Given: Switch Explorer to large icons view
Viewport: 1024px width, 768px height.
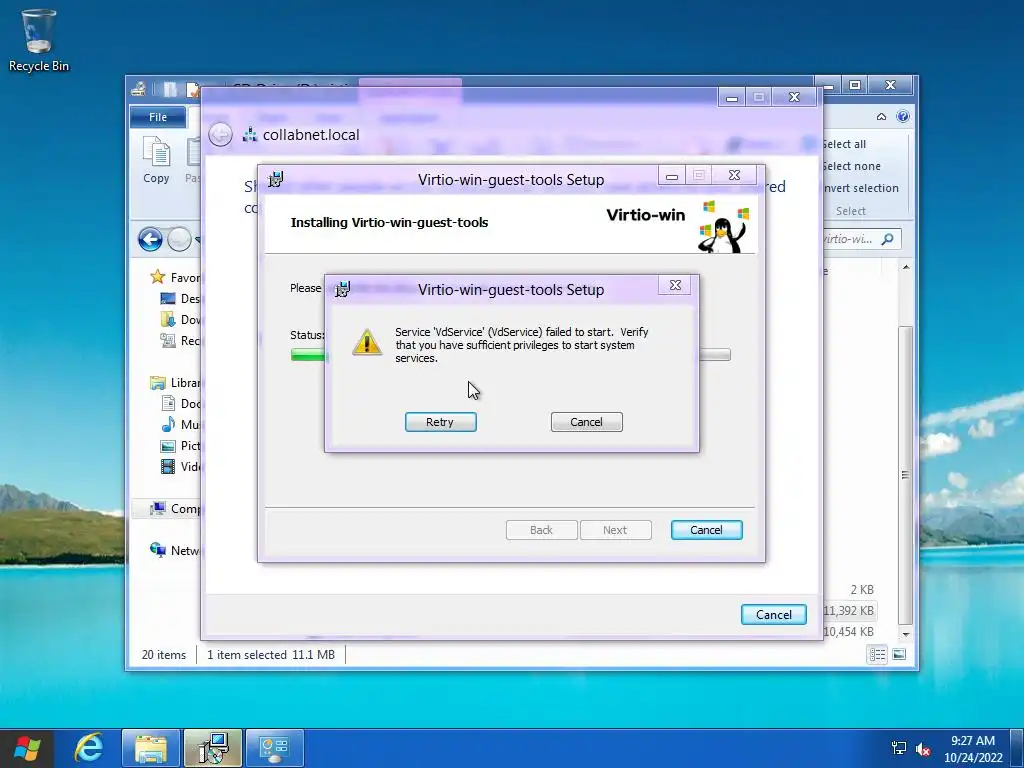Looking at the screenshot, I should (x=899, y=654).
